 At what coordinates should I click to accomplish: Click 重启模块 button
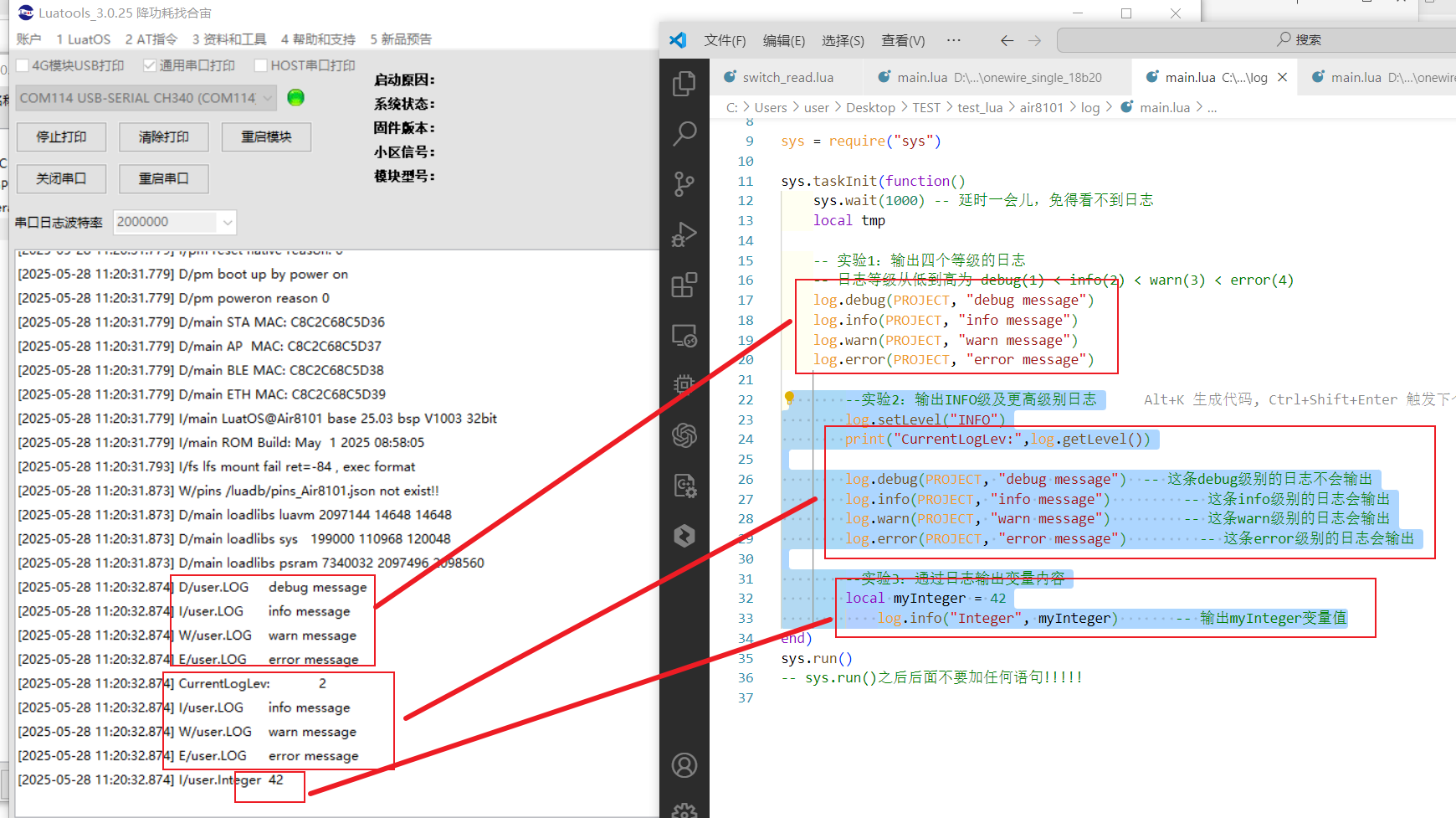click(x=266, y=136)
